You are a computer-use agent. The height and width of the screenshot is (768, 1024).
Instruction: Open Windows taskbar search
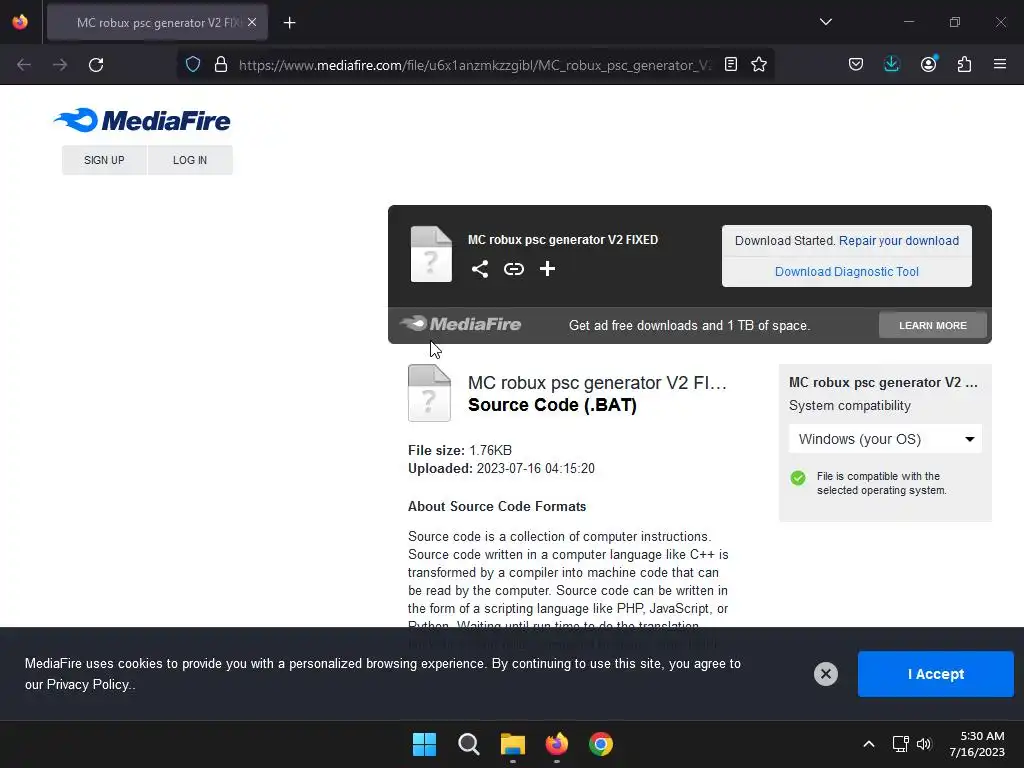point(469,744)
